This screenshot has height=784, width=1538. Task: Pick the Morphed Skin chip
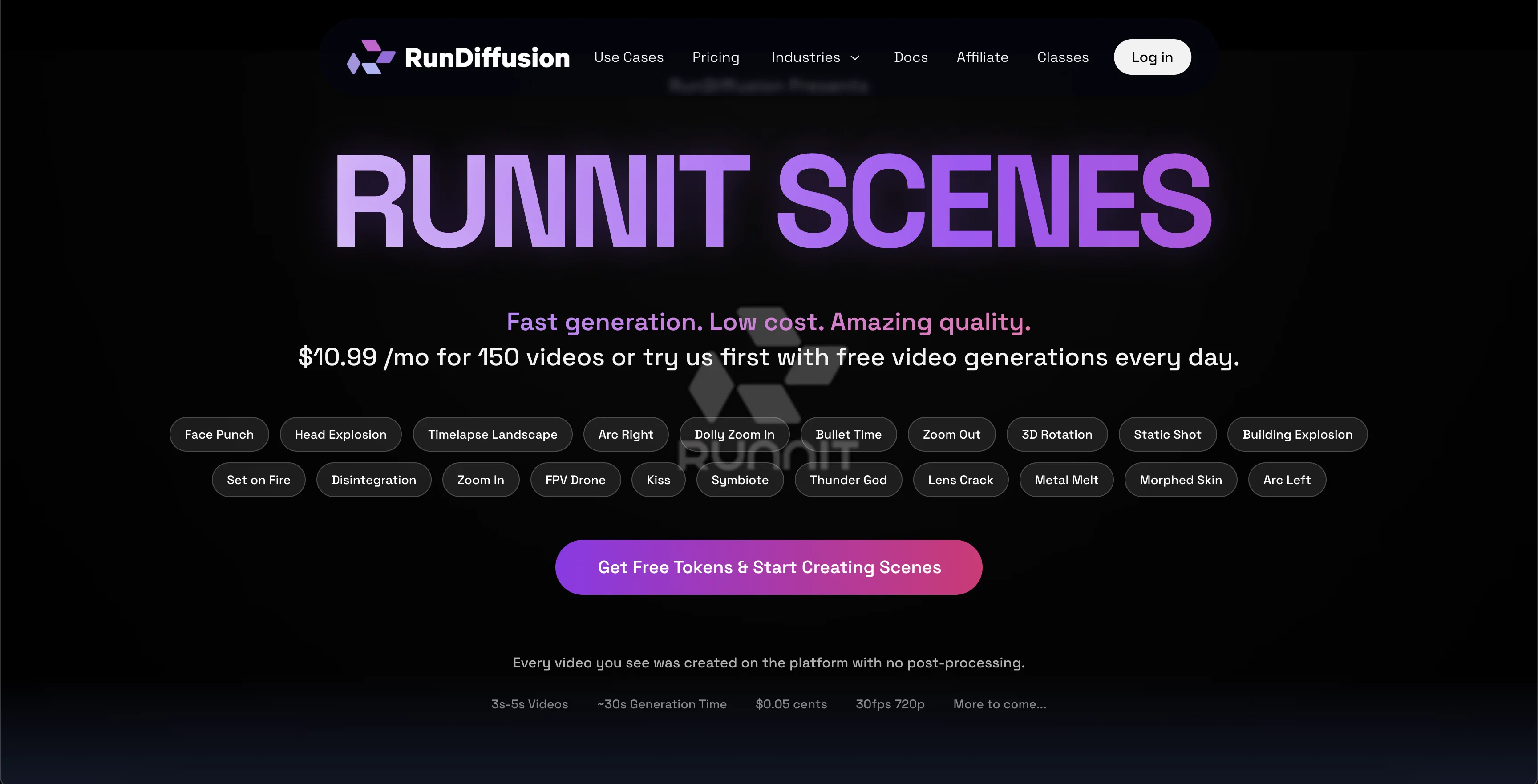tap(1180, 480)
